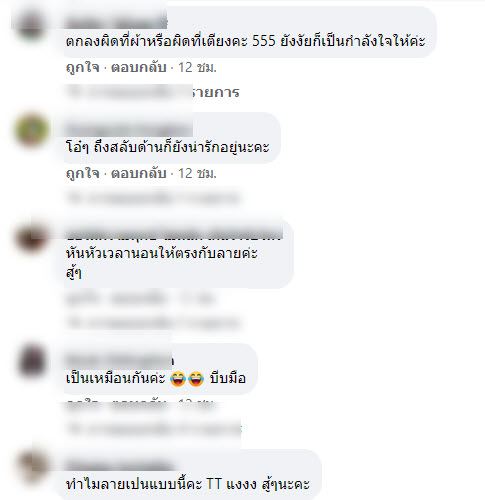The image size is (485, 500).
Task: Open profile picture of the 'ตกลงผิดที่ผ้า' commenter
Action: coord(31,26)
